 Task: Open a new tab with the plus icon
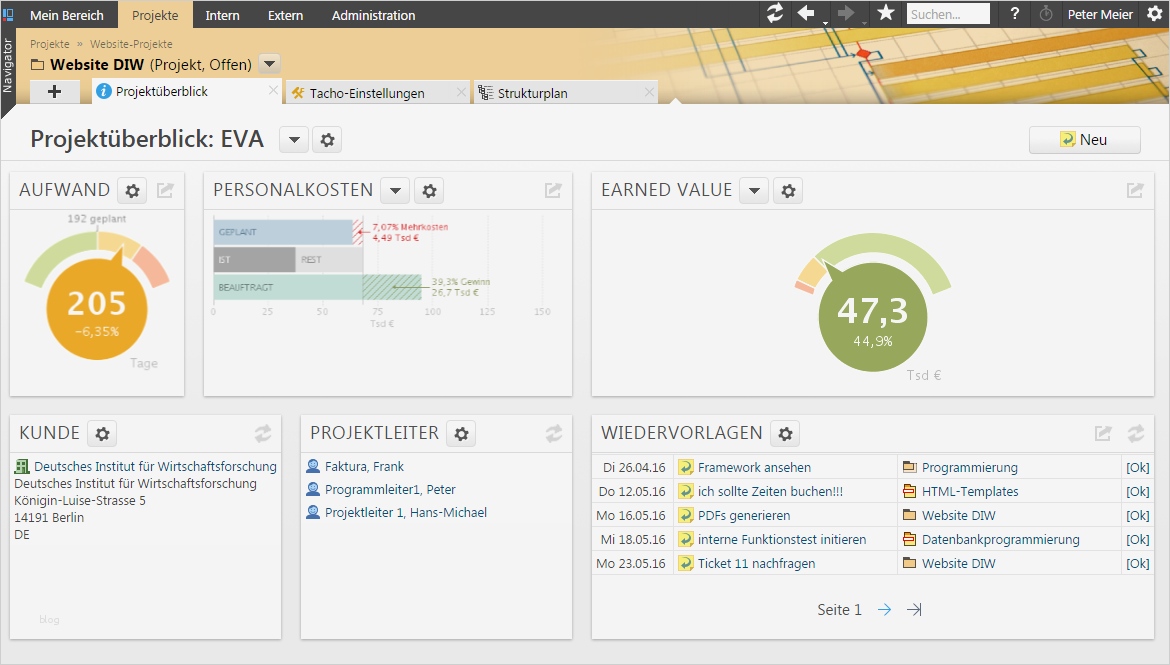coord(55,91)
